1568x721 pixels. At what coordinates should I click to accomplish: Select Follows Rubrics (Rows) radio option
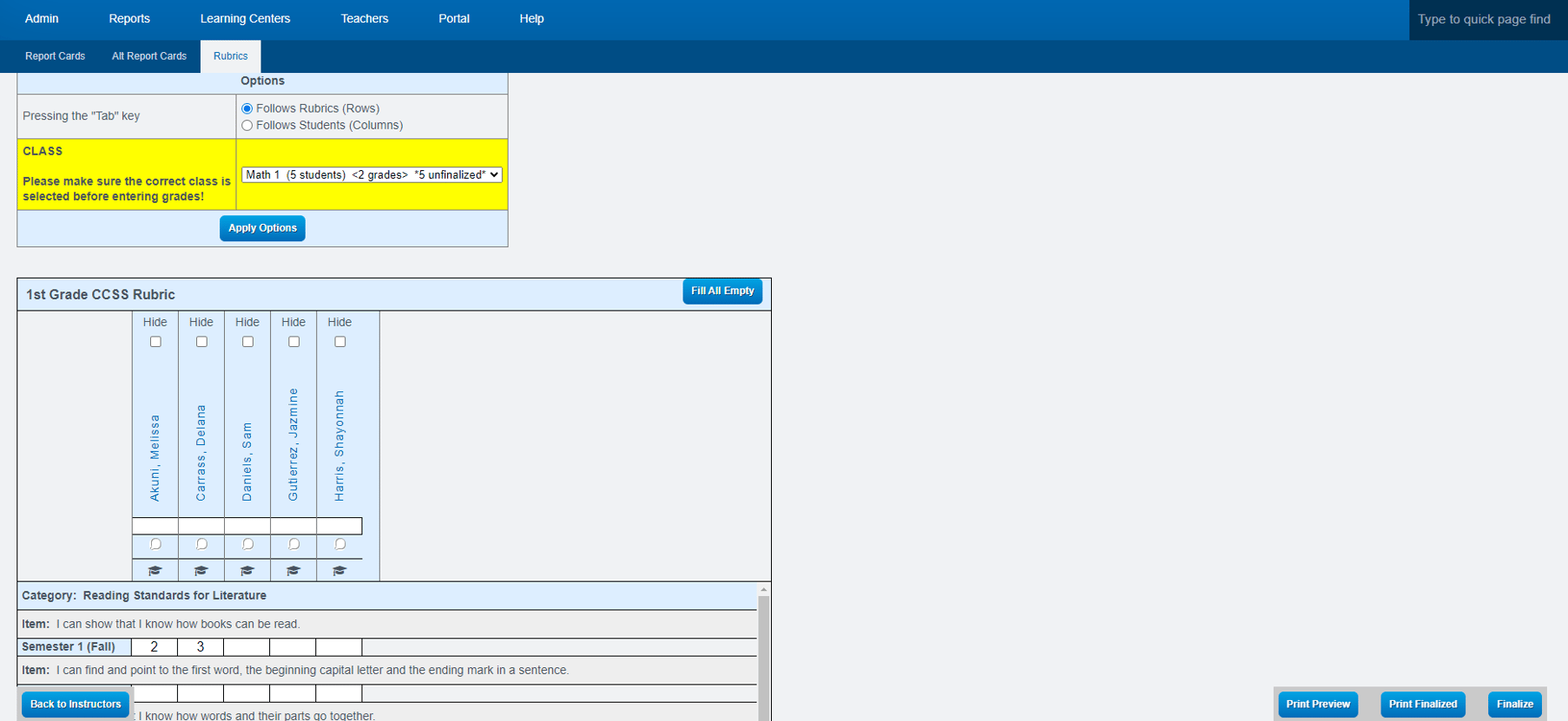pos(247,108)
